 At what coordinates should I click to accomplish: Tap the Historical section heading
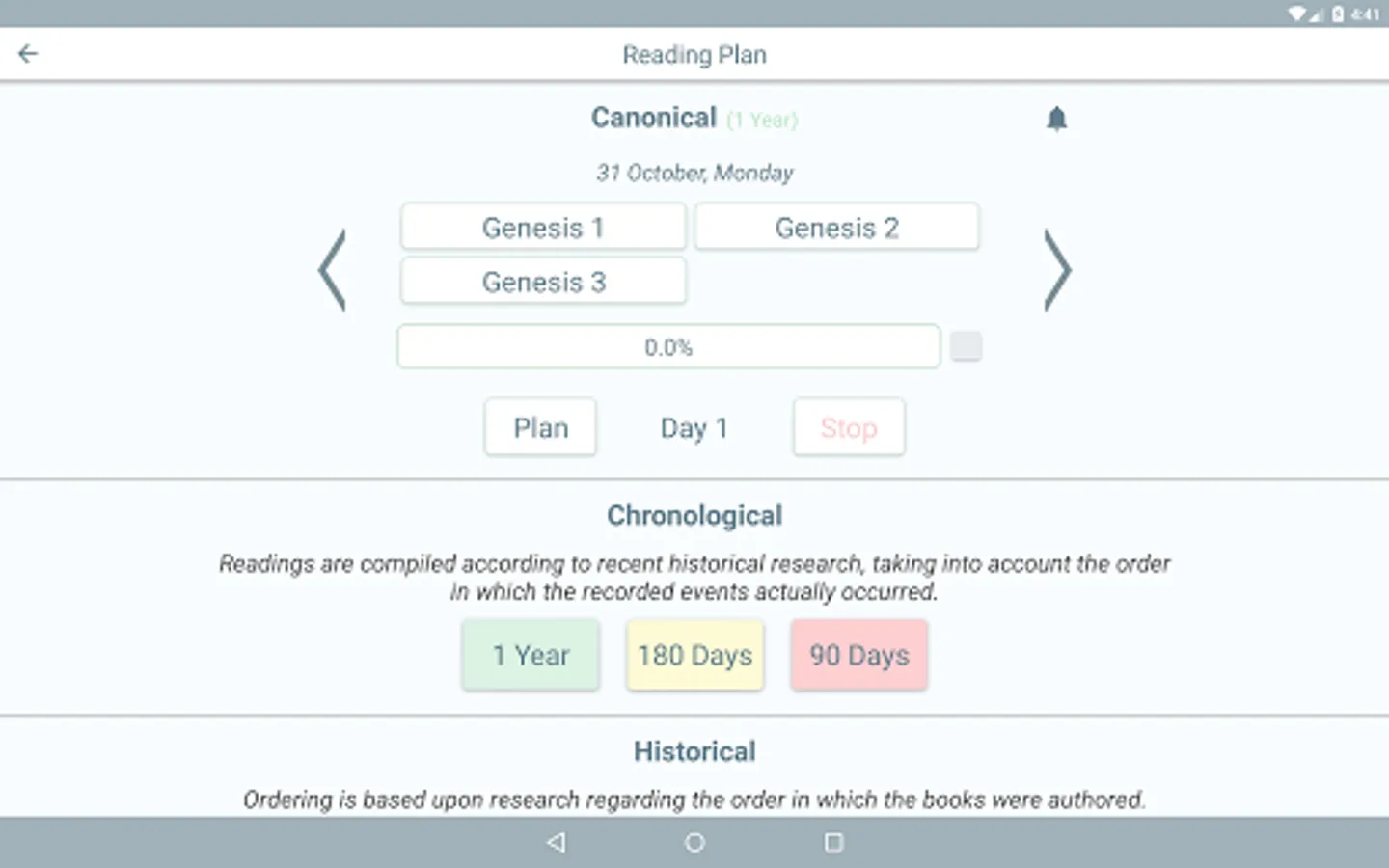click(x=694, y=751)
